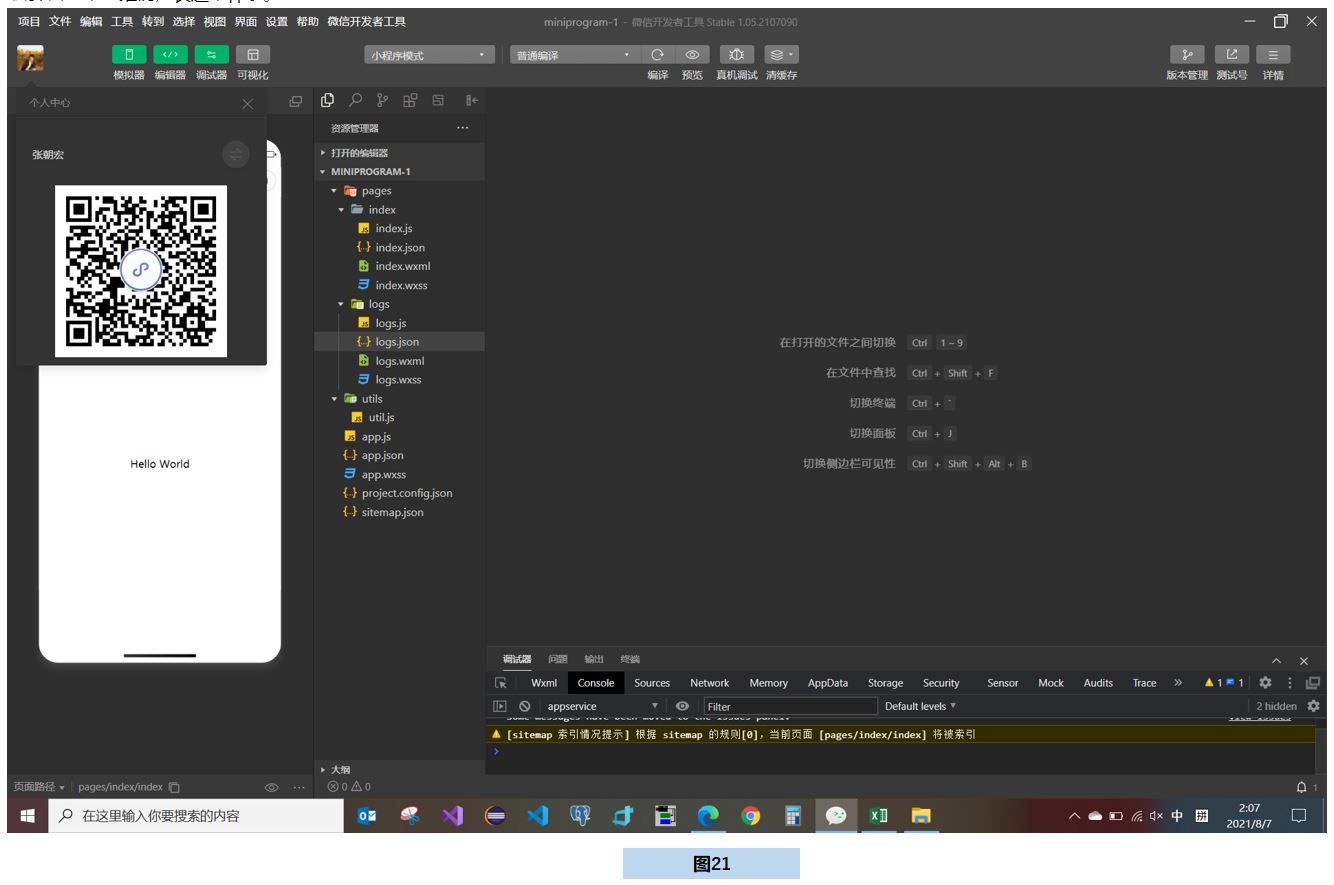Switch to the Network devtools tab
1334x885 pixels.
(710, 683)
